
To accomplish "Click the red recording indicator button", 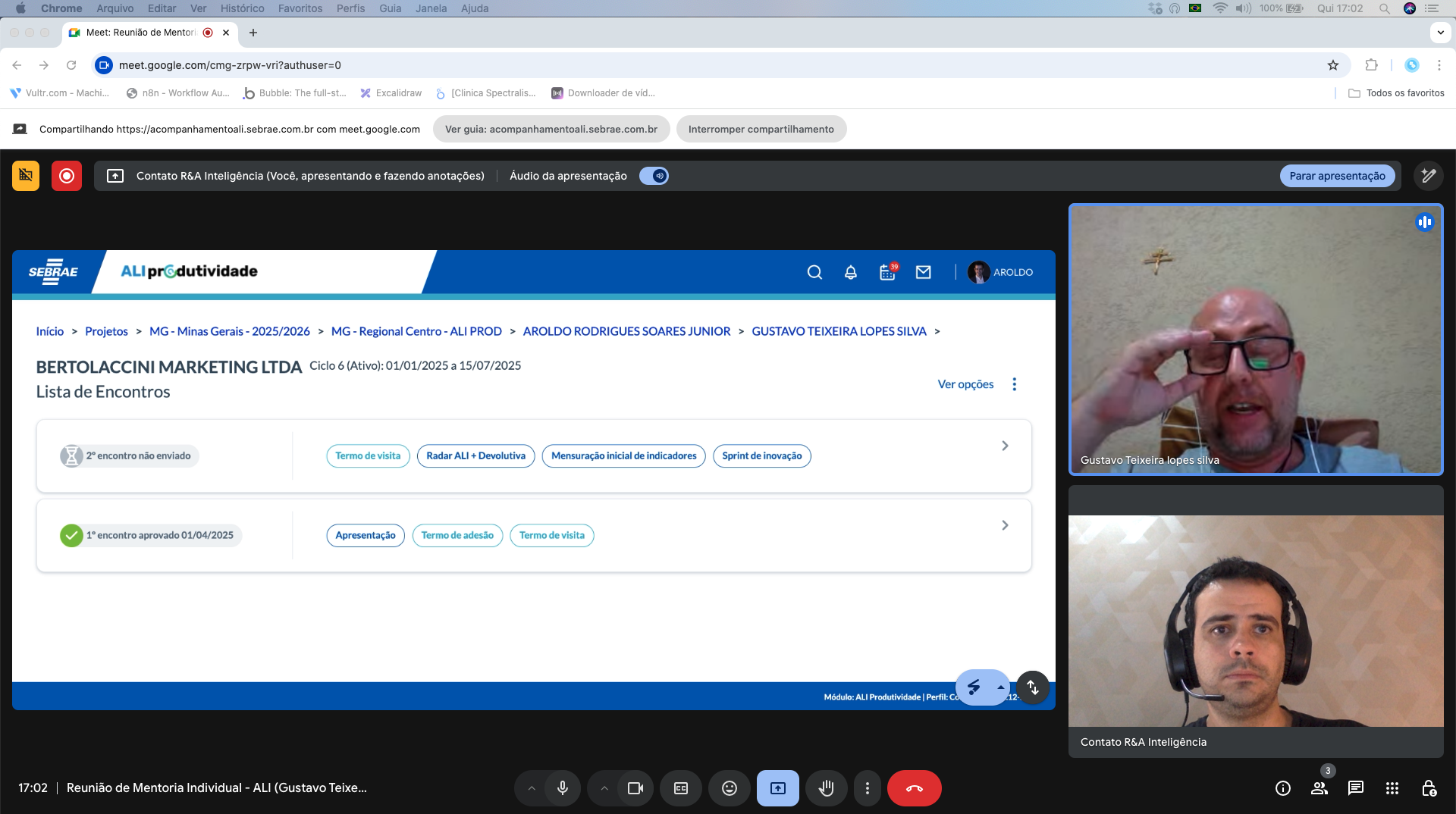I will (67, 176).
